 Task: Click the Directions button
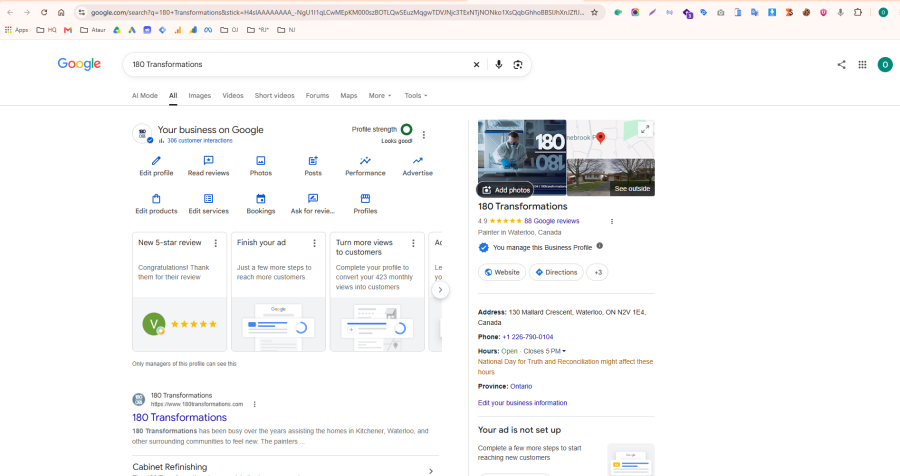(556, 272)
